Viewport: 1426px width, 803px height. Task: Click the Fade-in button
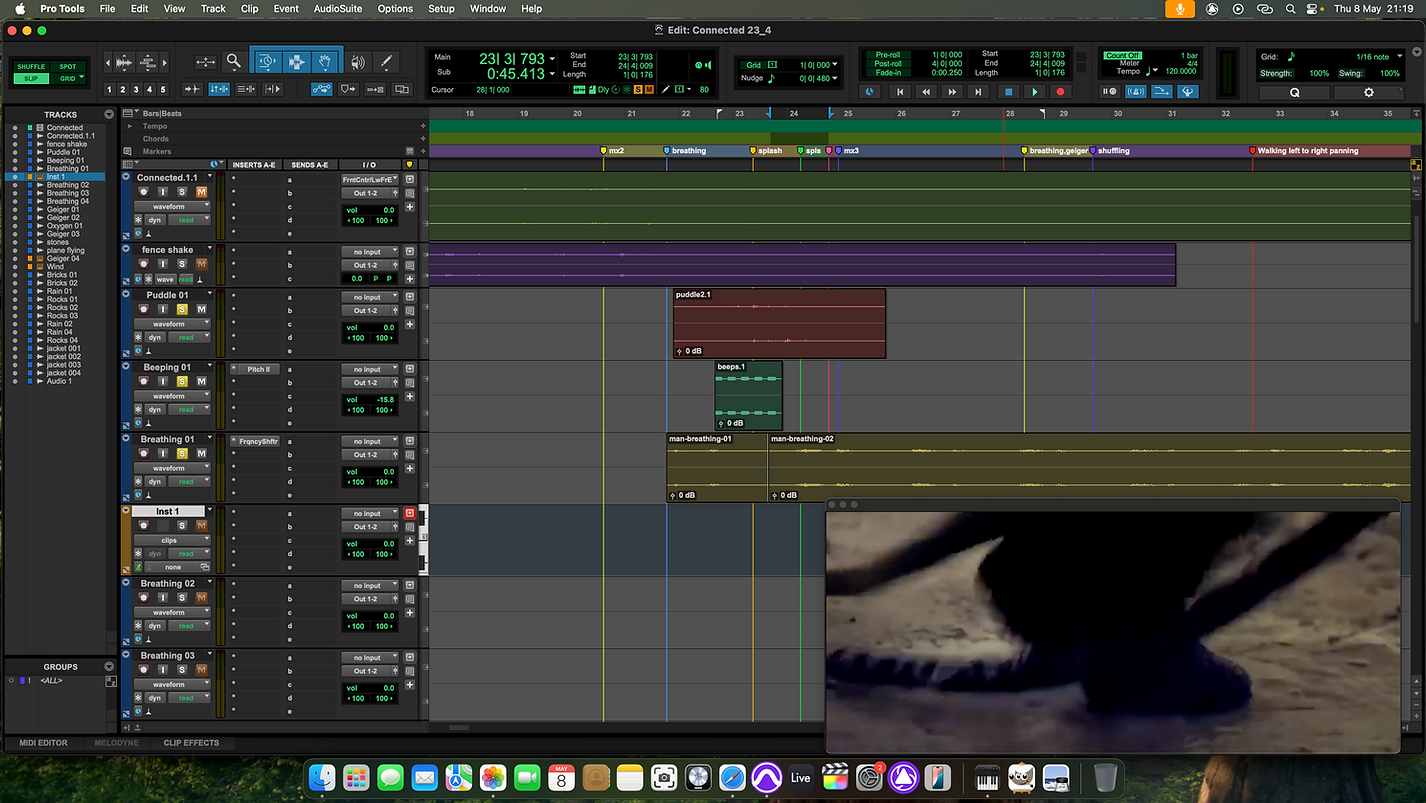point(888,73)
